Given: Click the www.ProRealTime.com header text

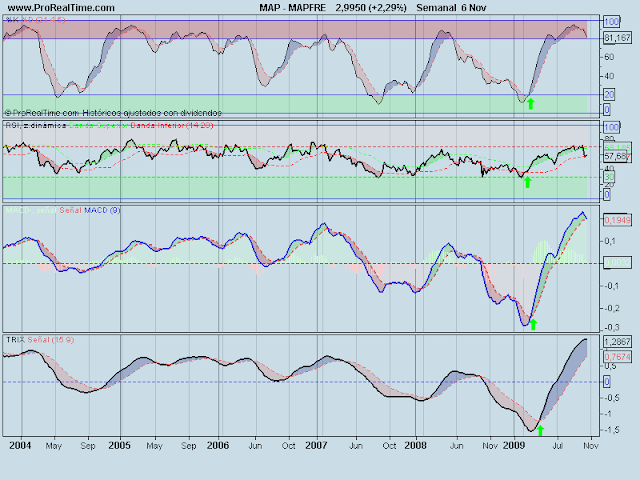Looking at the screenshot, I should point(61,8).
